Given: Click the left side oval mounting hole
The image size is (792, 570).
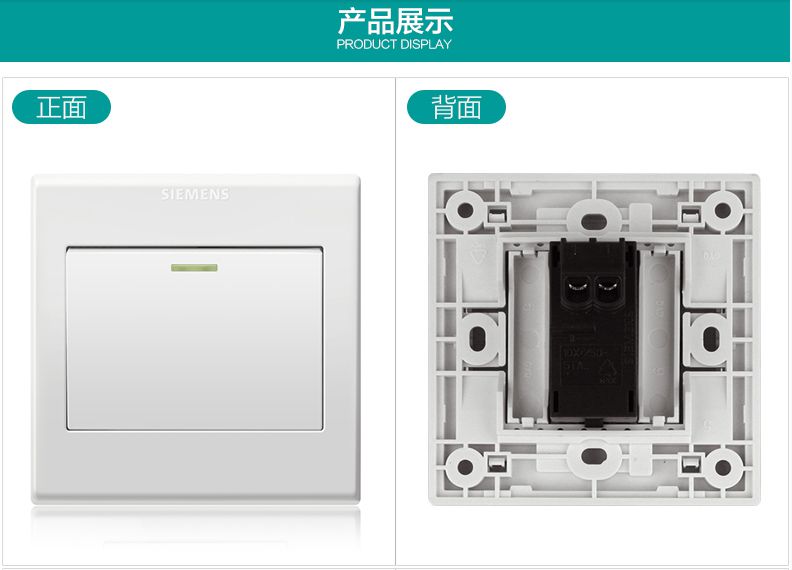Looking at the screenshot, I should click(477, 339).
